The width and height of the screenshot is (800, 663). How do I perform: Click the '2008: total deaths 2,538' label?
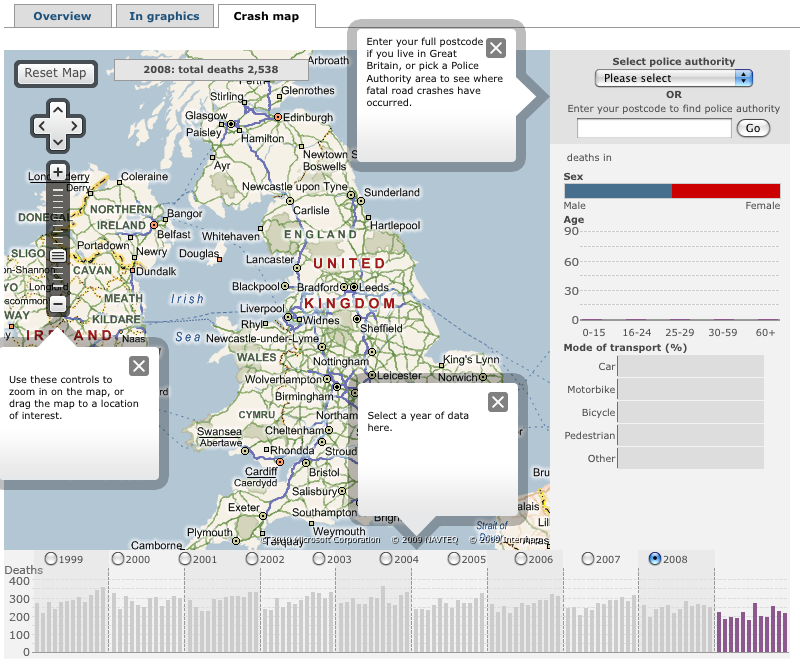(211, 70)
